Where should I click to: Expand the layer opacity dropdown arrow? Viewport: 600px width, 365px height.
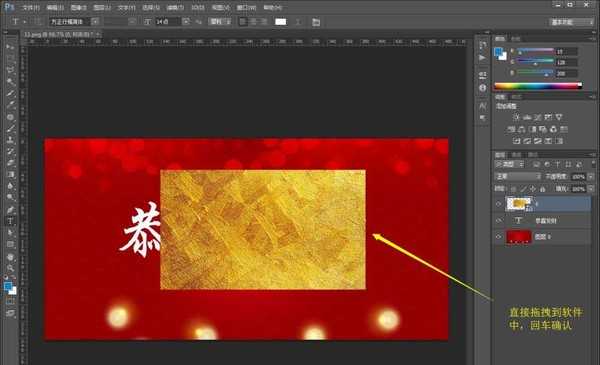tap(590, 176)
